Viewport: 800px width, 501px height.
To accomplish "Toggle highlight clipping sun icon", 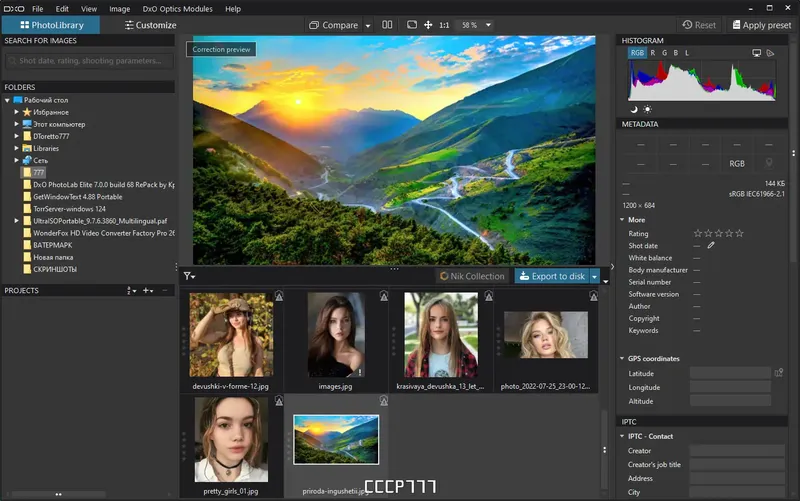I will (x=647, y=109).
